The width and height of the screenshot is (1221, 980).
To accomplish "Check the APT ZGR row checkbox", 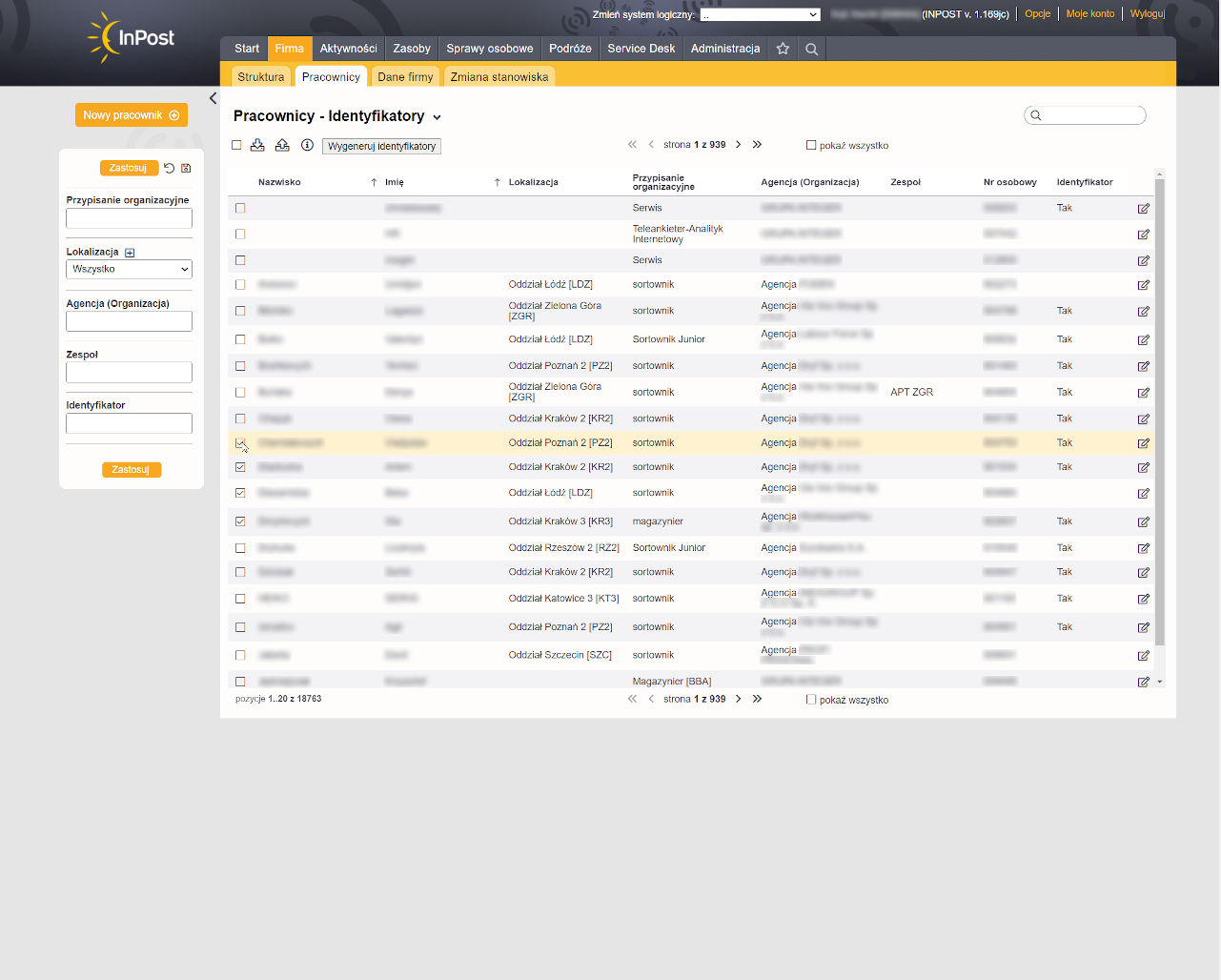I will tap(240, 392).
